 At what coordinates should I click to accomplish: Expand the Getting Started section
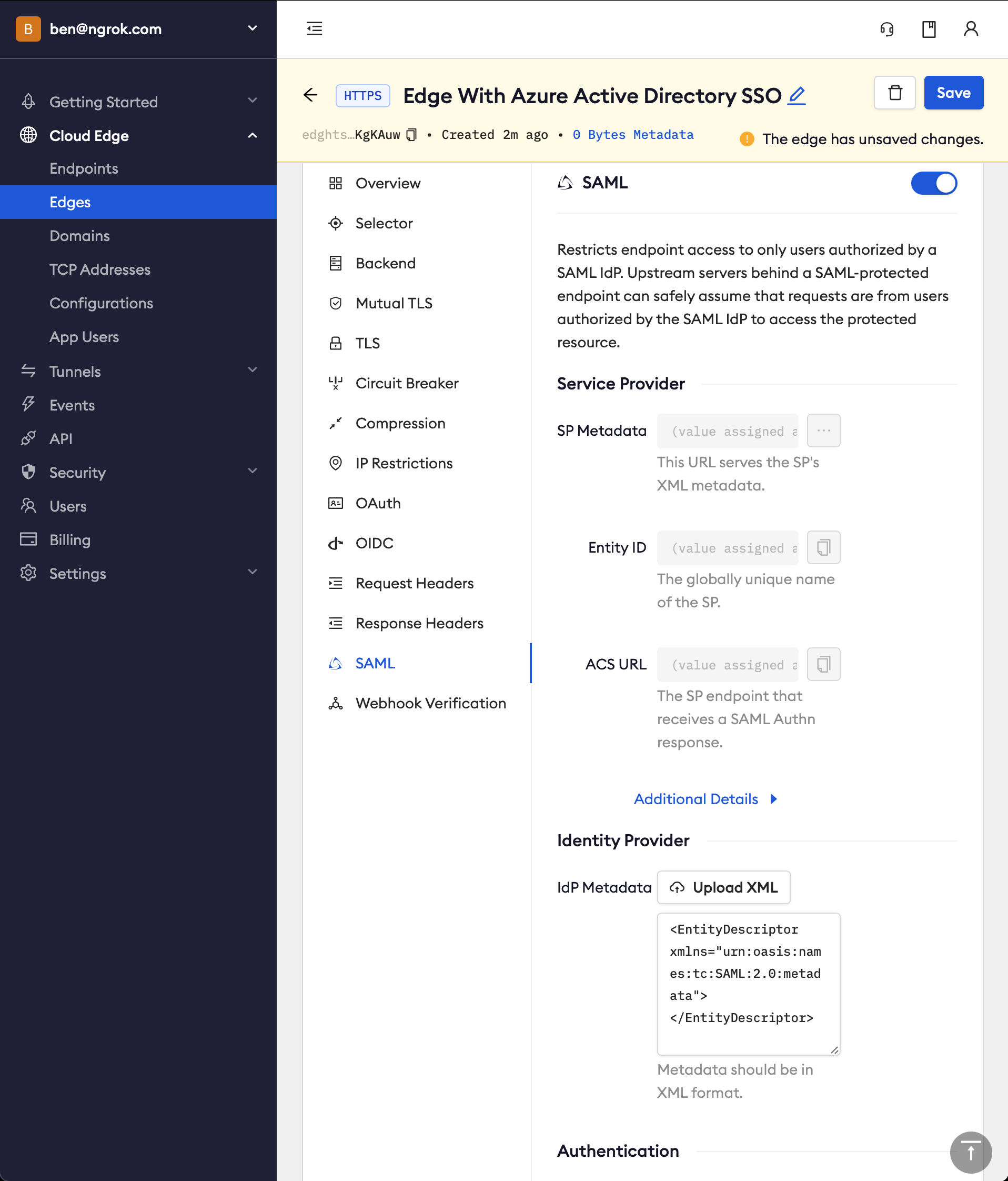click(253, 101)
